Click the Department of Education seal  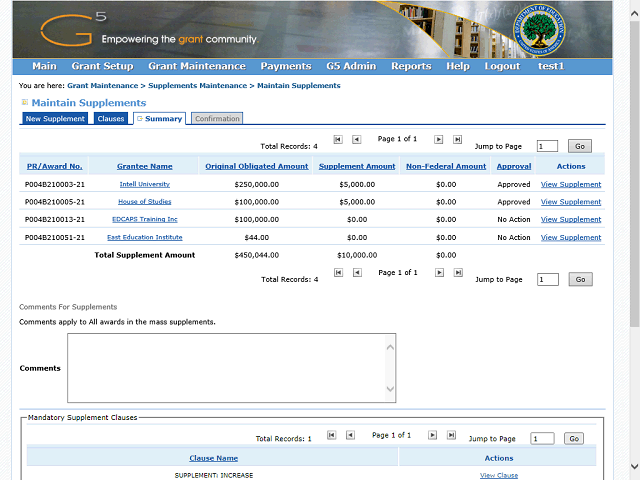535,30
